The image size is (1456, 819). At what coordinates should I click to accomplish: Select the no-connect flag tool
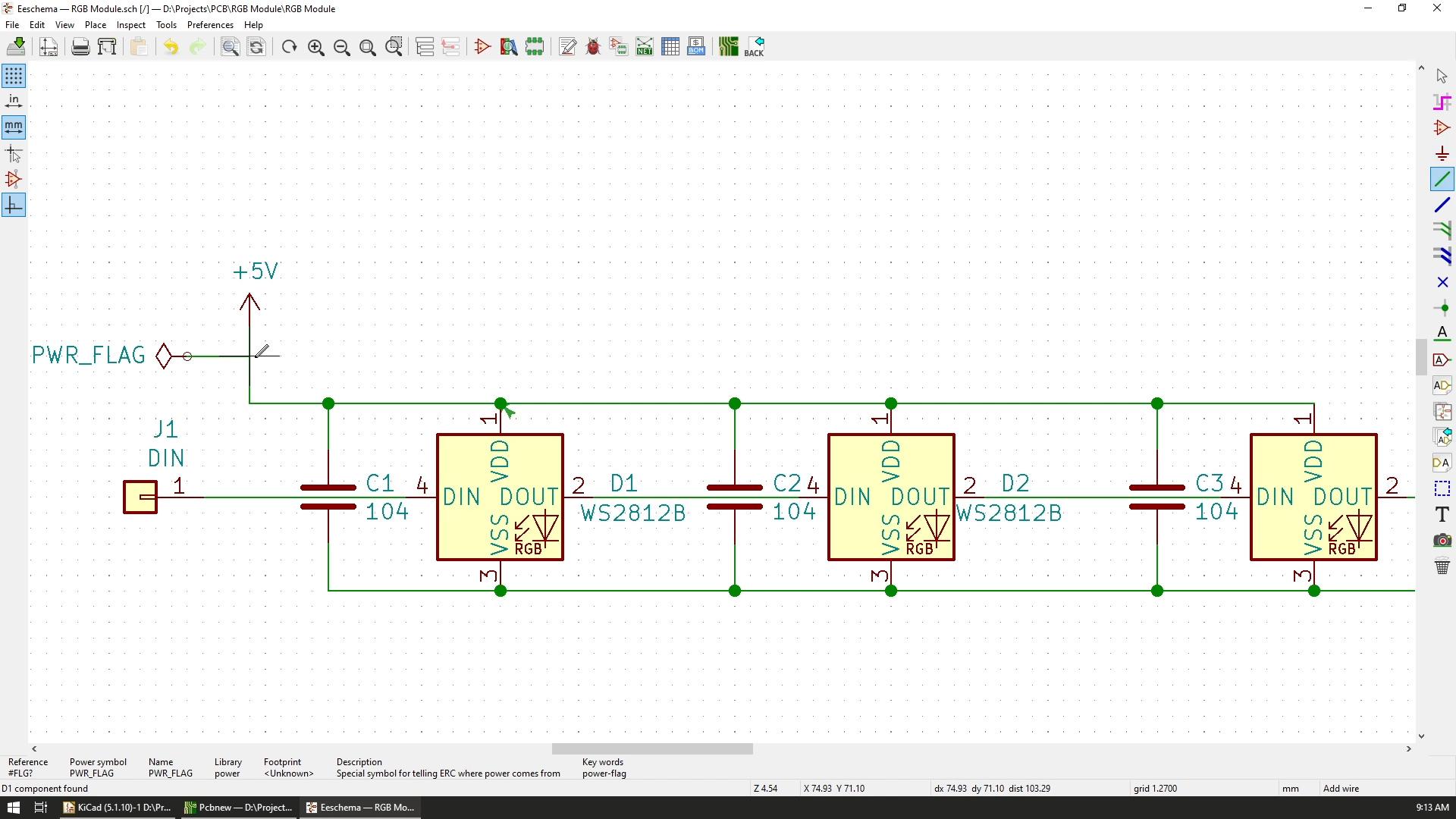pos(1442,282)
